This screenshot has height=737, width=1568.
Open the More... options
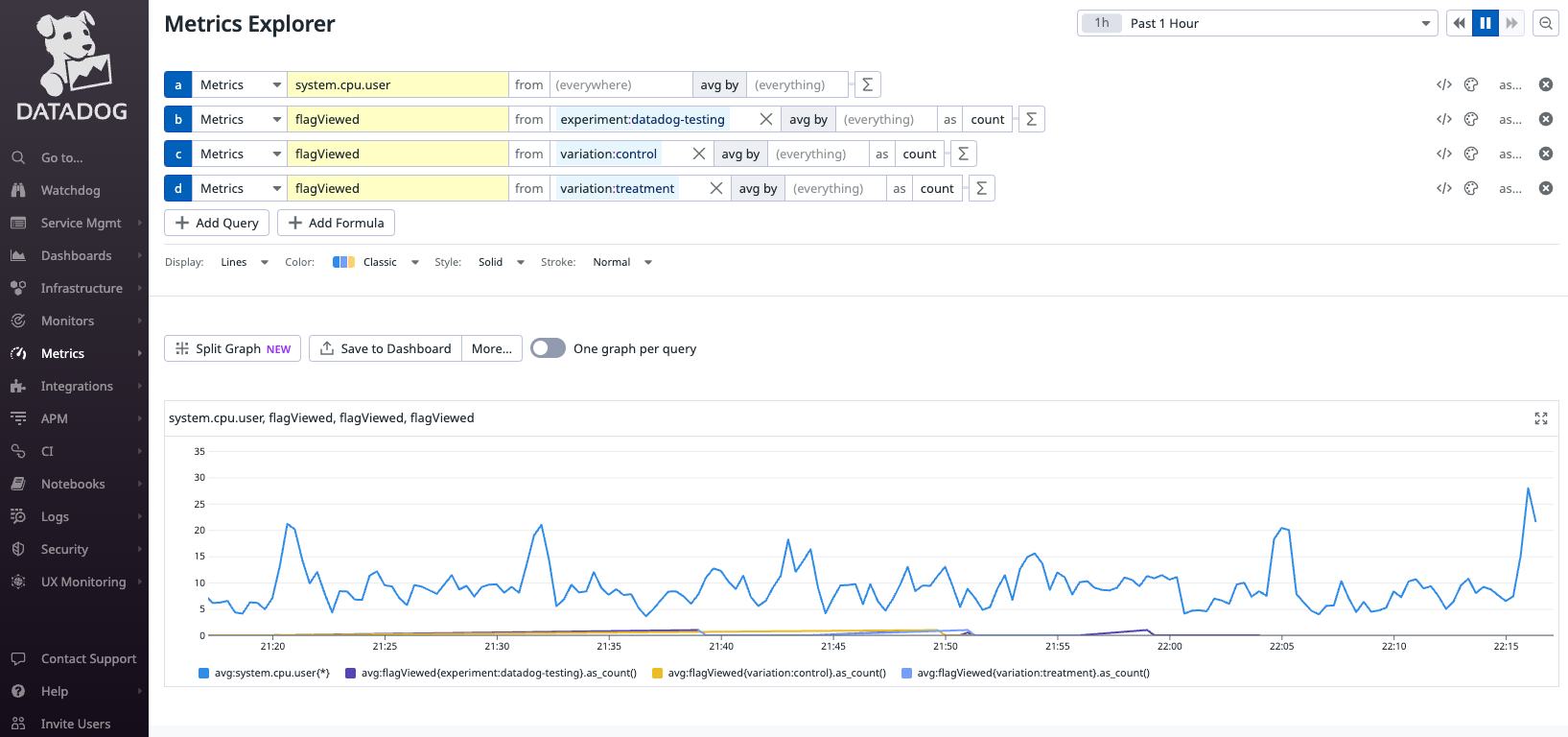pos(492,348)
